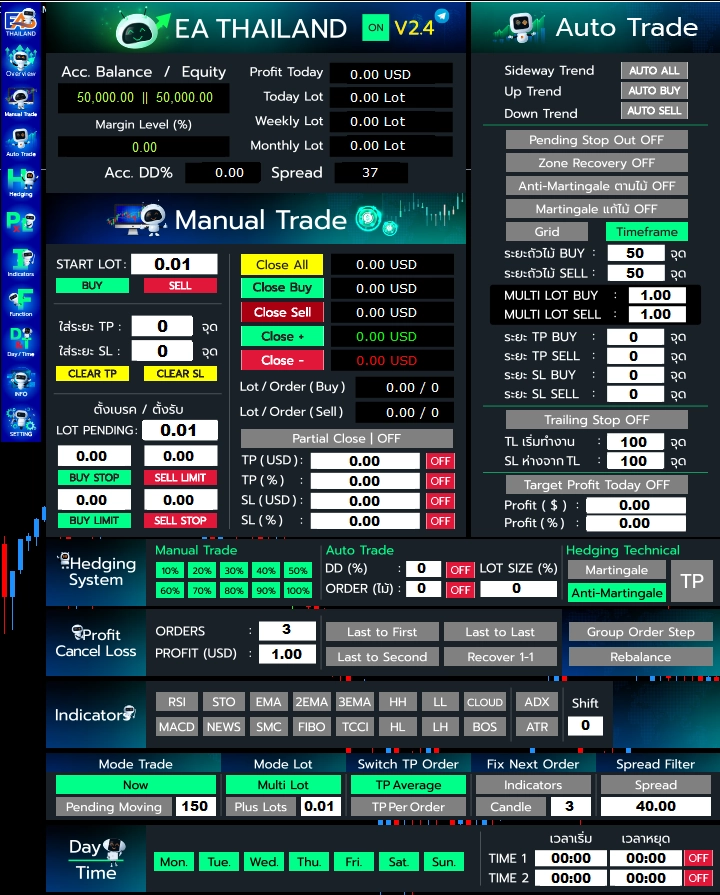Image resolution: width=720 pixels, height=895 pixels.
Task: Click the red SELL button
Action: point(180,285)
